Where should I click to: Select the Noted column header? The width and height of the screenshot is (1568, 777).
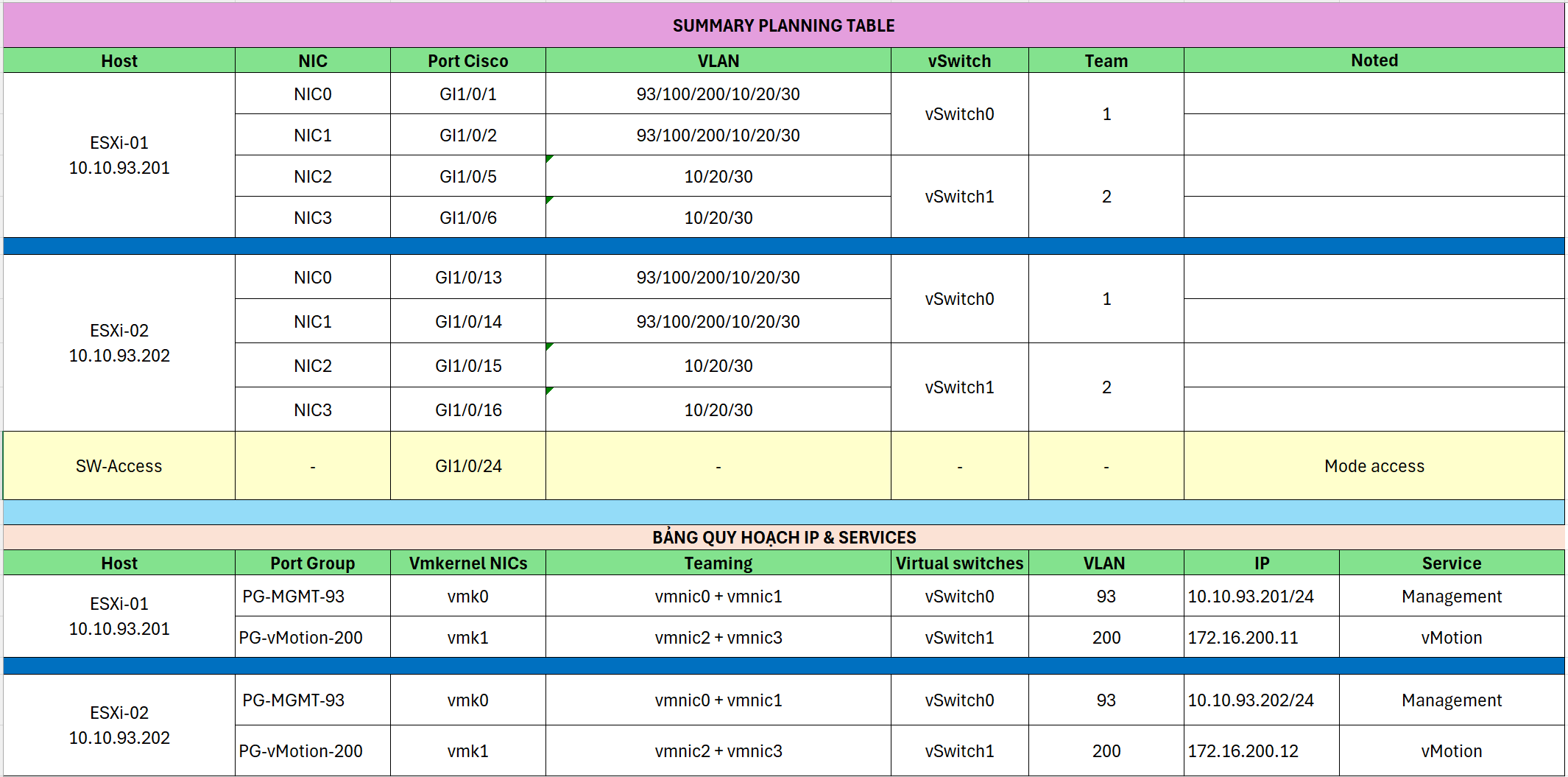point(1374,60)
